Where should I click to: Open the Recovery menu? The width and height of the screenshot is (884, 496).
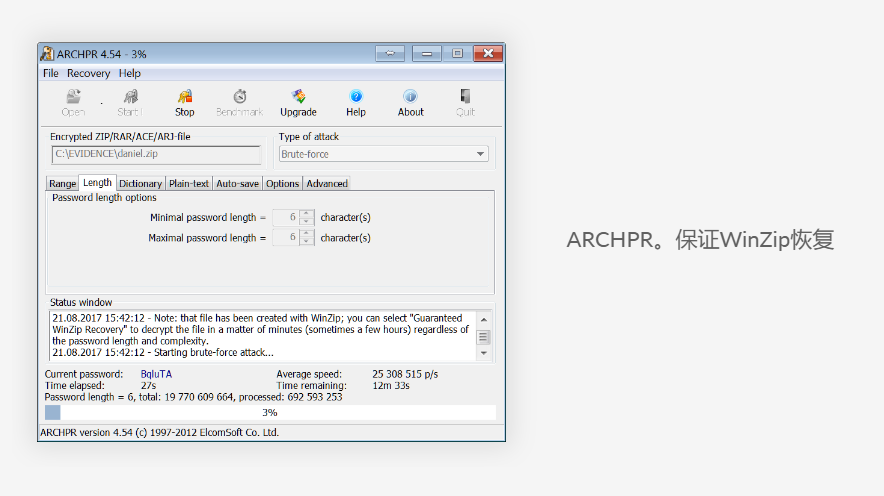(89, 73)
